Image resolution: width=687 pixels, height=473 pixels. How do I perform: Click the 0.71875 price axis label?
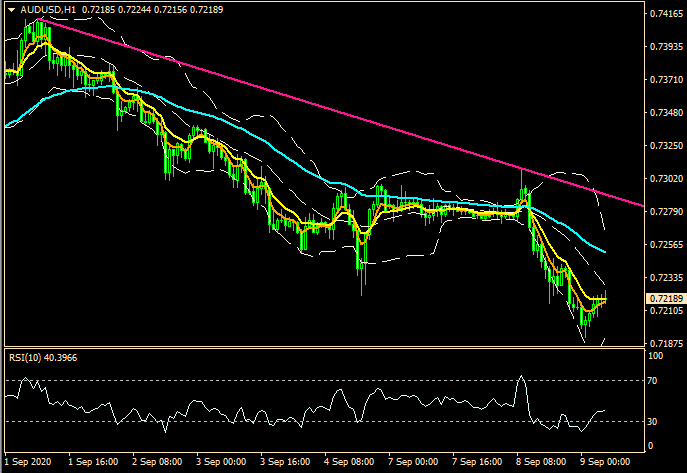(x=665, y=343)
